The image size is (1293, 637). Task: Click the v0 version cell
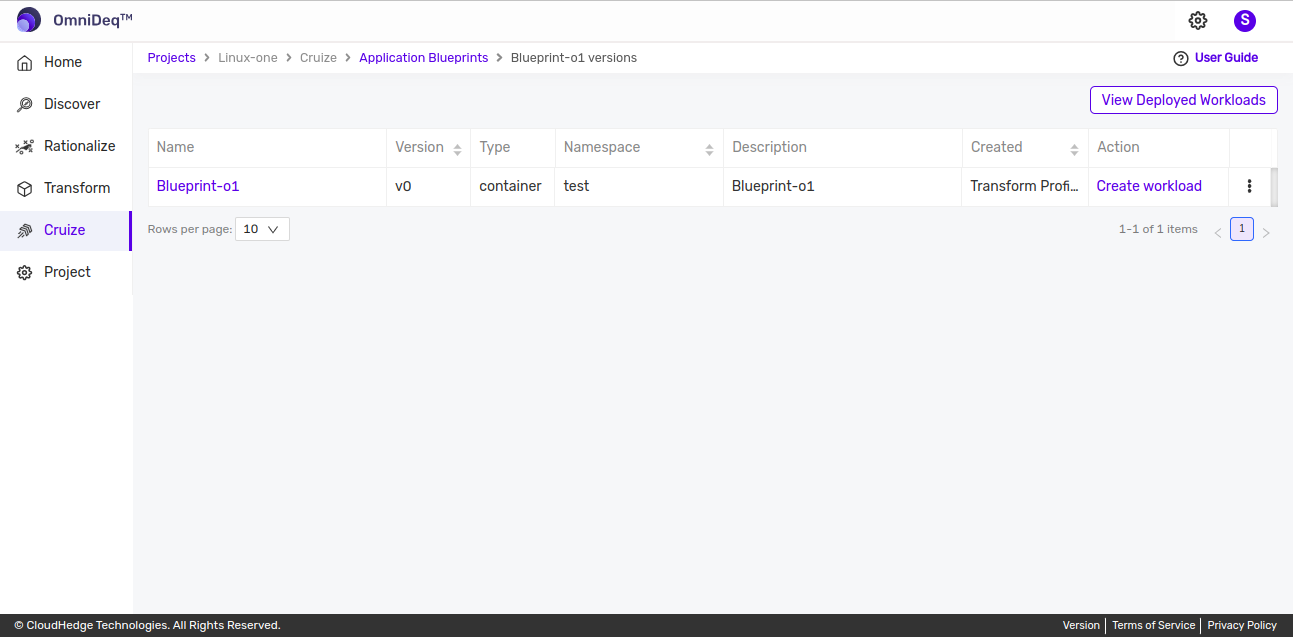tap(429, 187)
